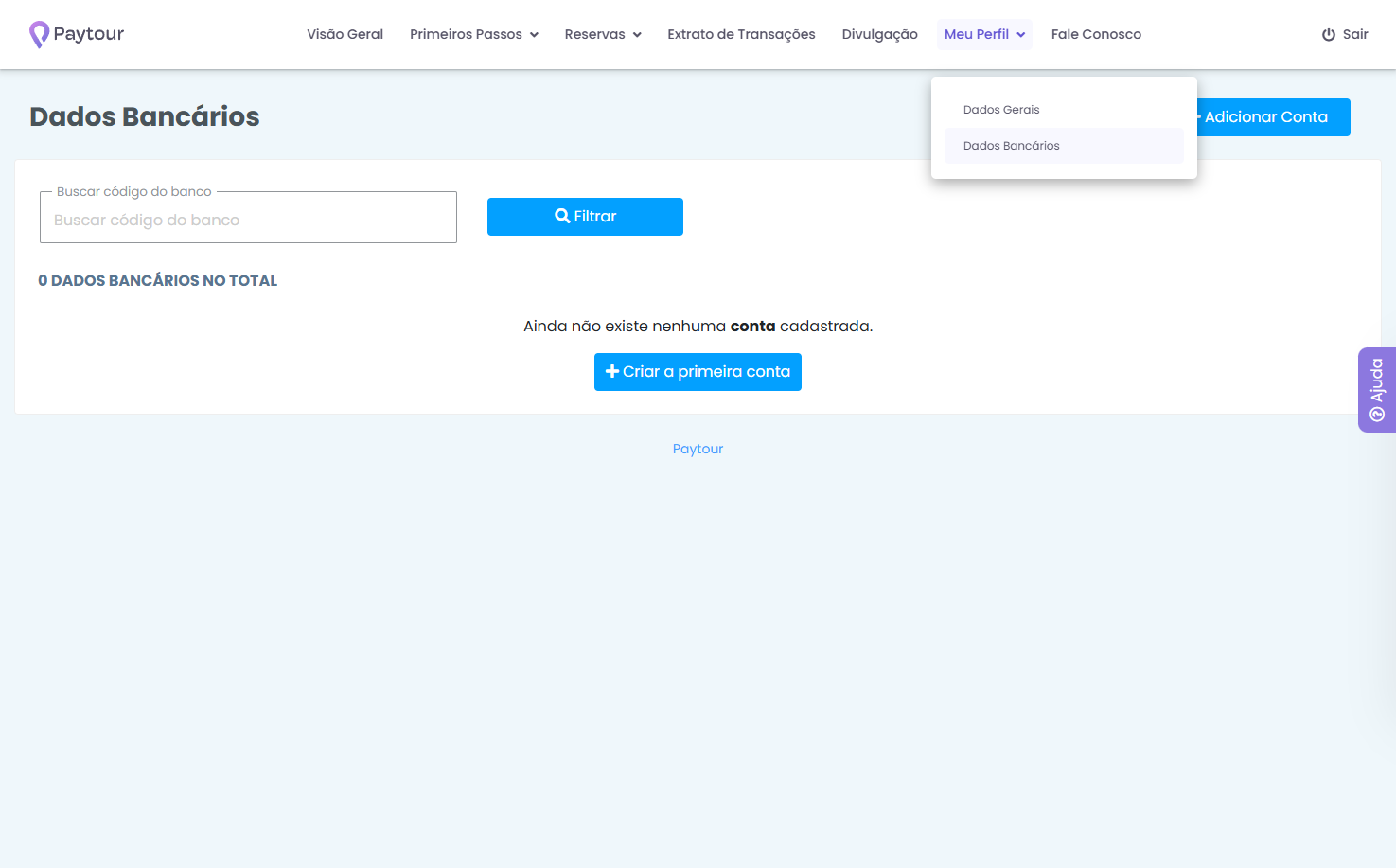Select Dados Bancários from dropdown
Screen dimensions: 1396x868
coord(1064,146)
